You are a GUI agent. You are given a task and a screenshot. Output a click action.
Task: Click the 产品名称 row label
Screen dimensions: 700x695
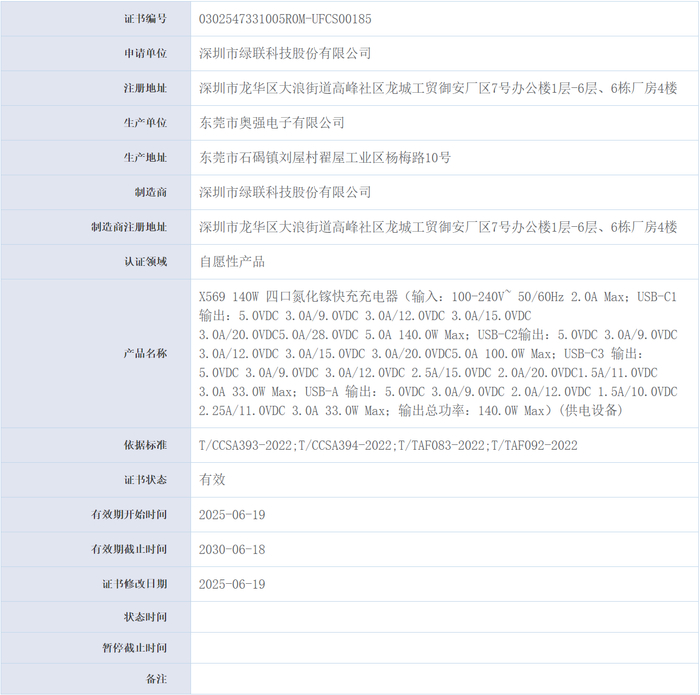click(x=145, y=354)
